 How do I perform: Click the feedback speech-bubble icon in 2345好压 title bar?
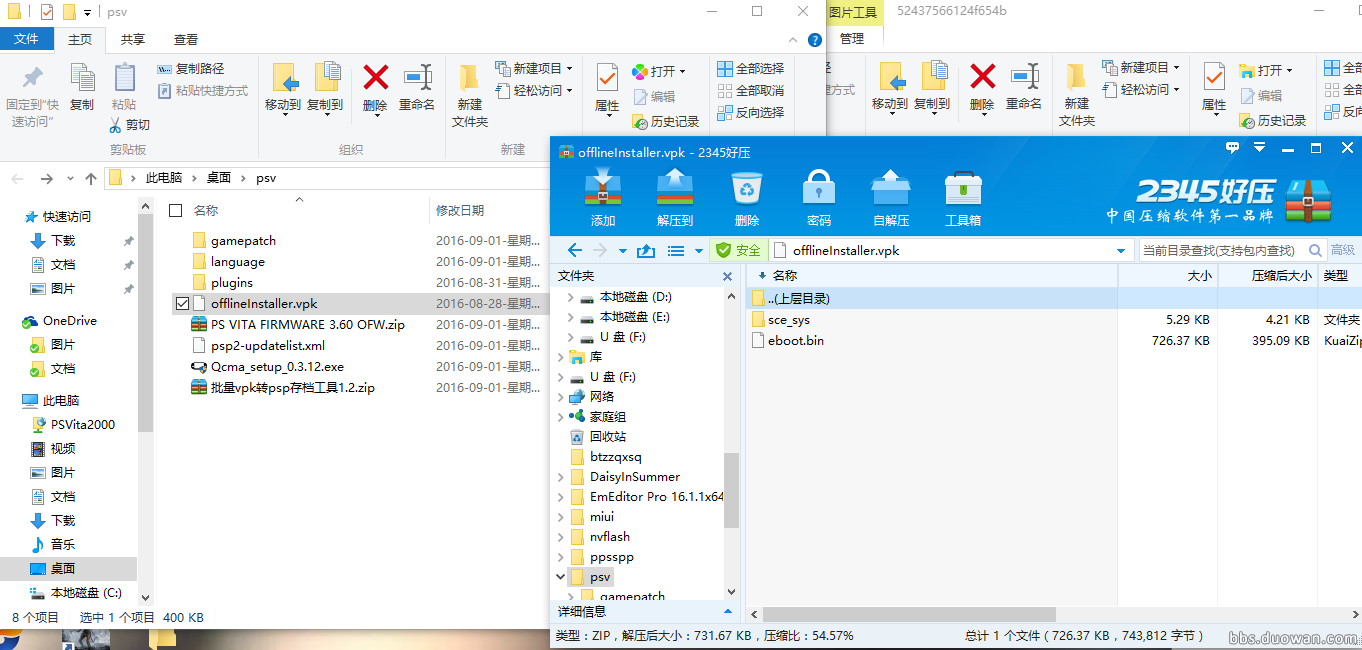pos(1233,148)
